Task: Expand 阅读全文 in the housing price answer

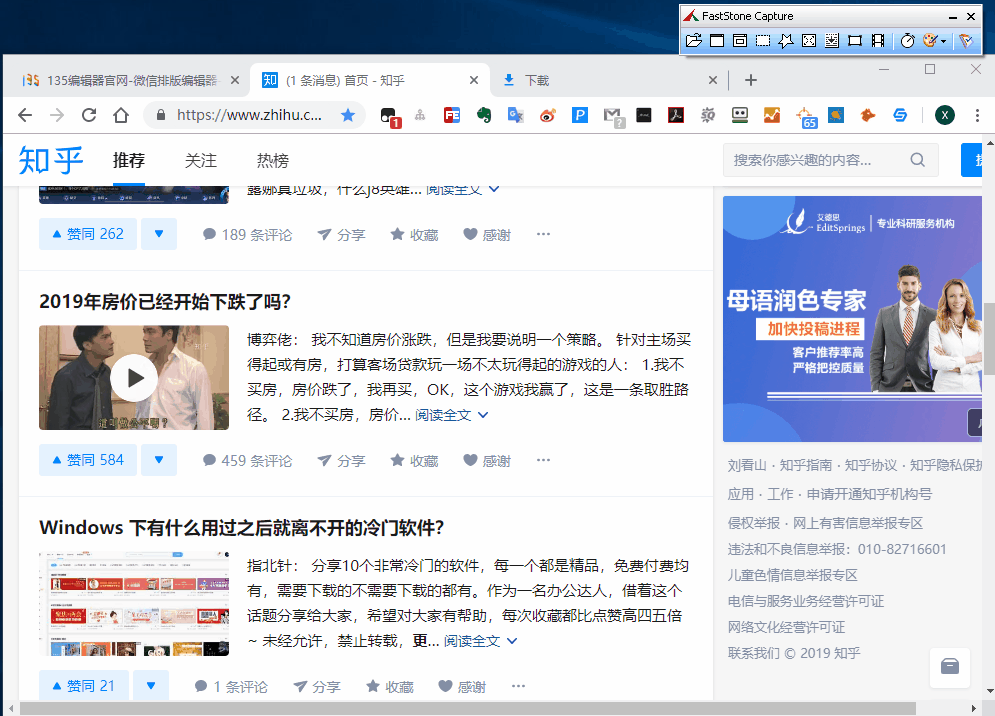Action: coord(452,415)
